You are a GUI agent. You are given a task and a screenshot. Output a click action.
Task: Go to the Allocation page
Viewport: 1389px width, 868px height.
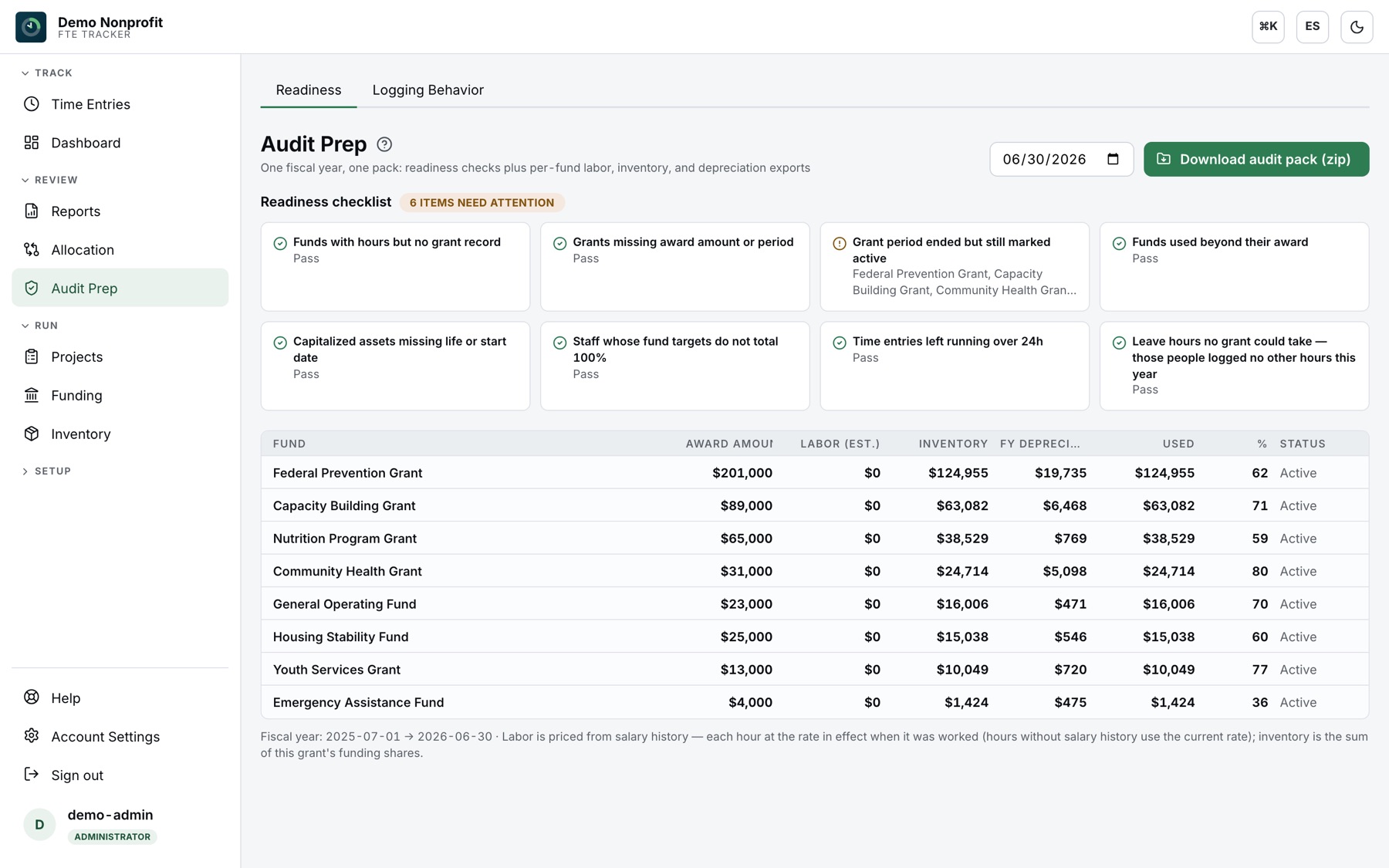120,250
